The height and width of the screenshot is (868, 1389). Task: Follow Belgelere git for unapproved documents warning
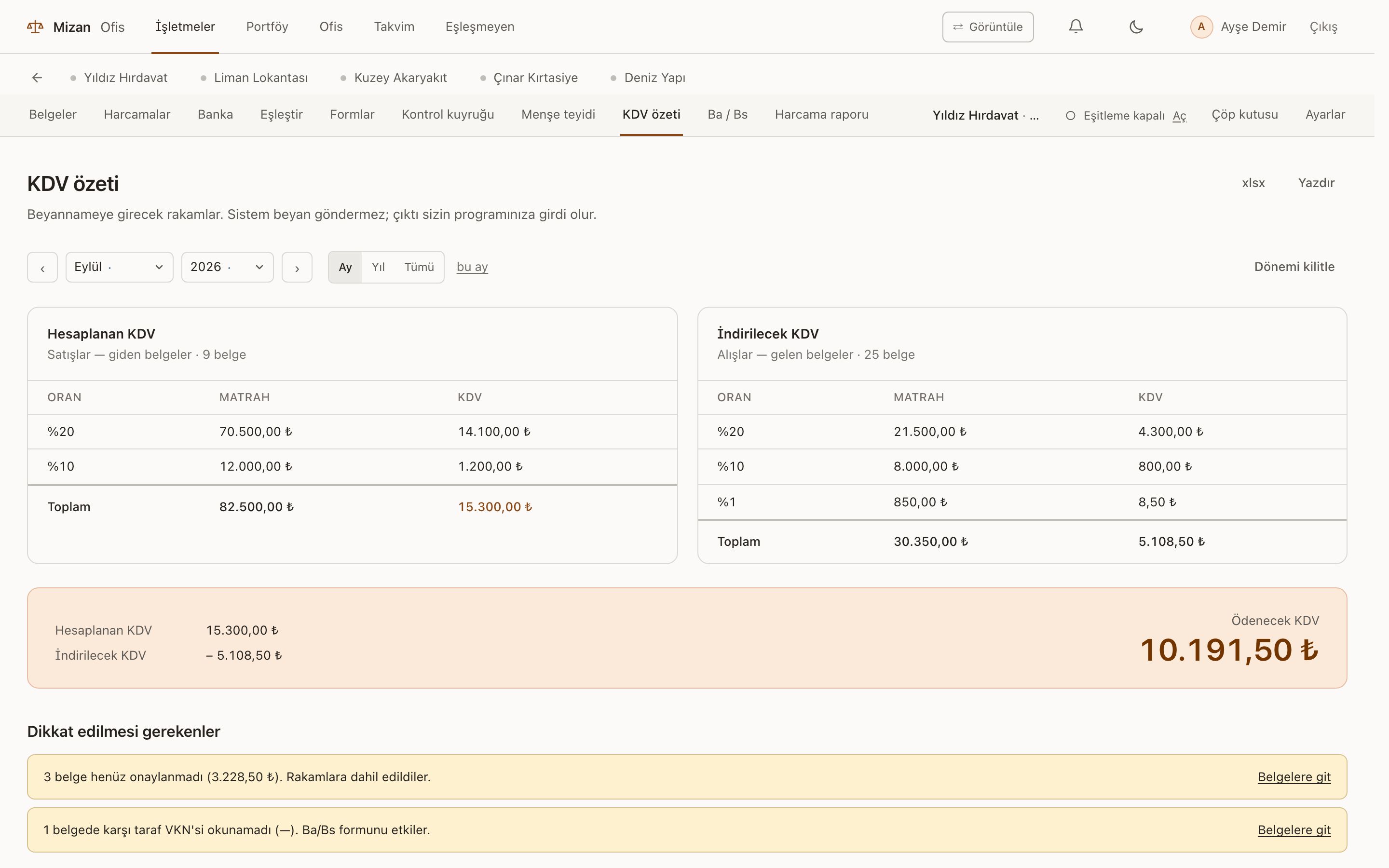point(1294,777)
